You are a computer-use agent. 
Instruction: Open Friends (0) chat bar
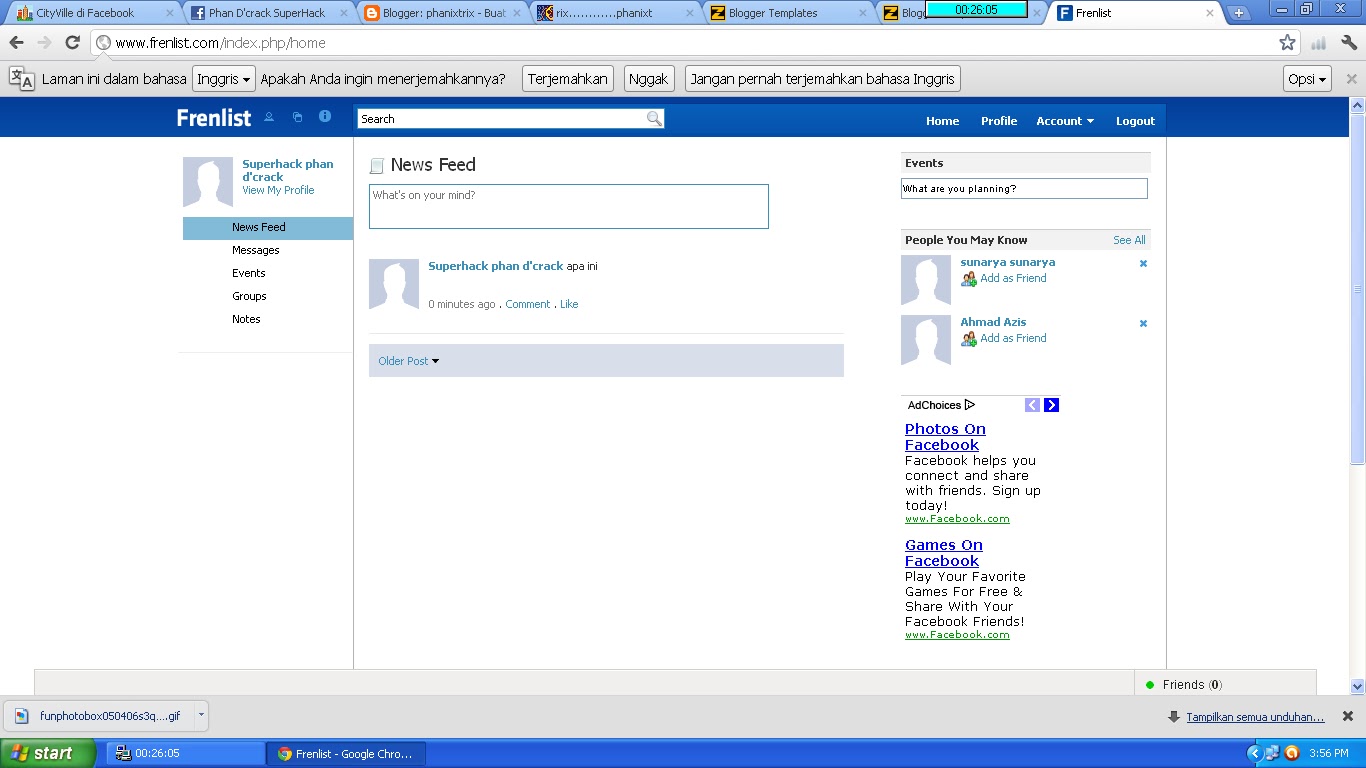click(1225, 685)
